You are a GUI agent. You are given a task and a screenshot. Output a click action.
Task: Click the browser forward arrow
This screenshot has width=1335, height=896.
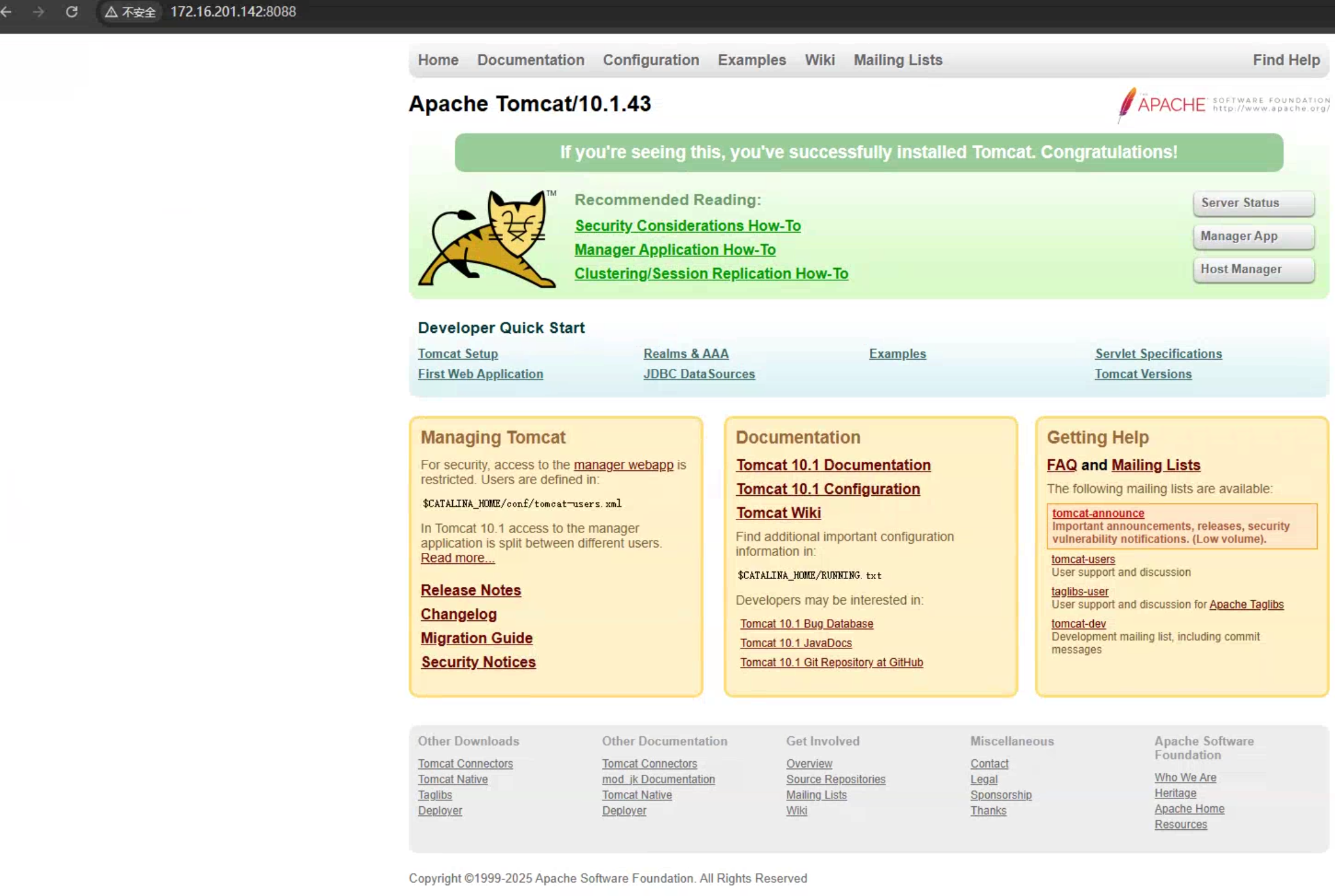point(38,12)
